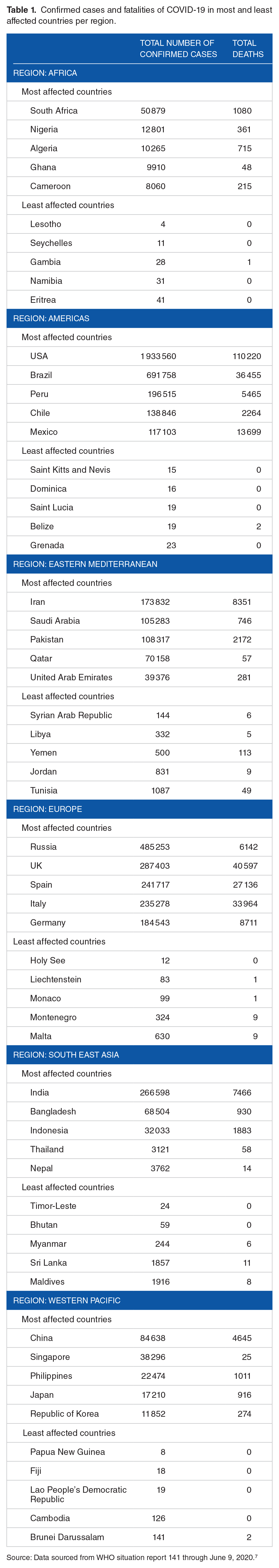The image size is (279, 1568).
Task: Click the REGION: AMERICAS header
Action: click(139, 318)
